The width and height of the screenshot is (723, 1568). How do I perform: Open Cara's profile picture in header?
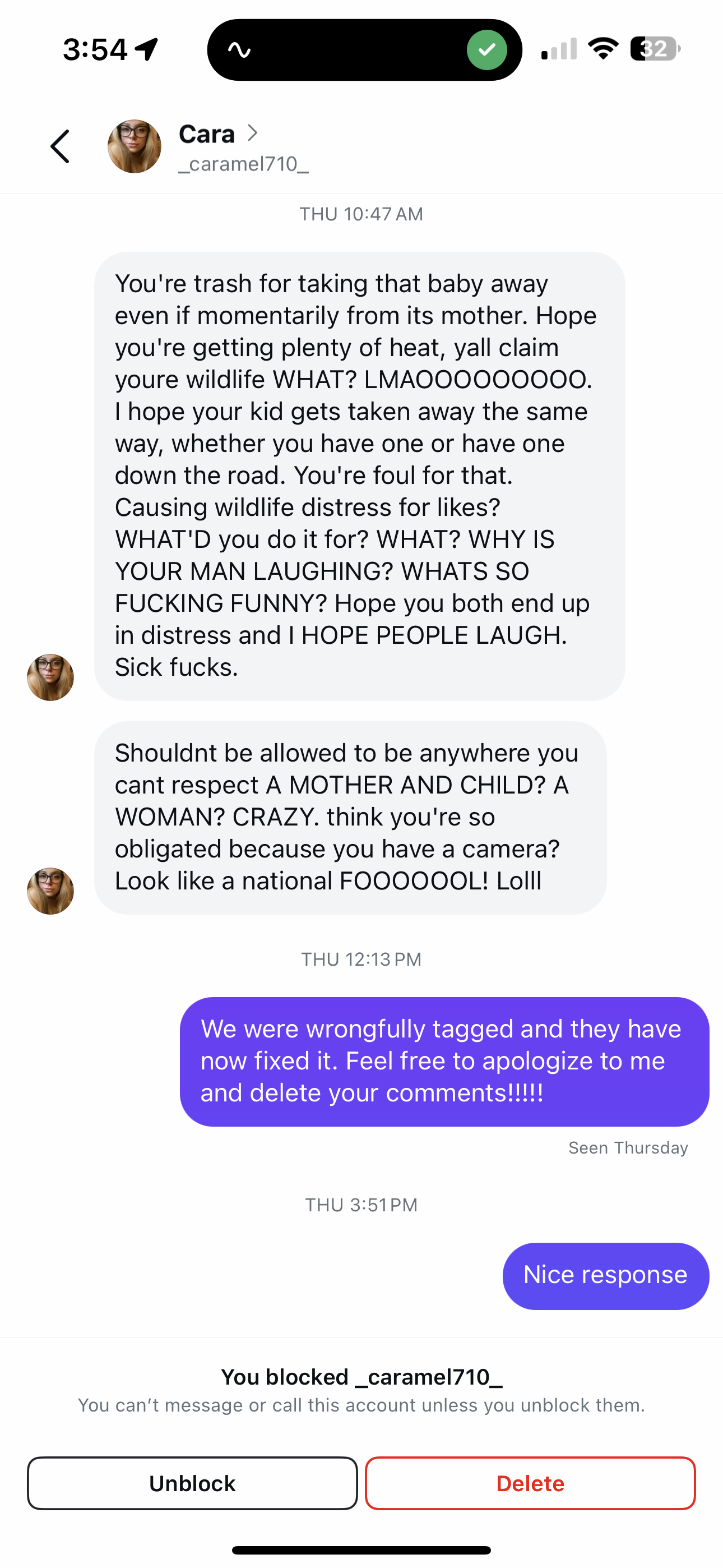coord(135,147)
